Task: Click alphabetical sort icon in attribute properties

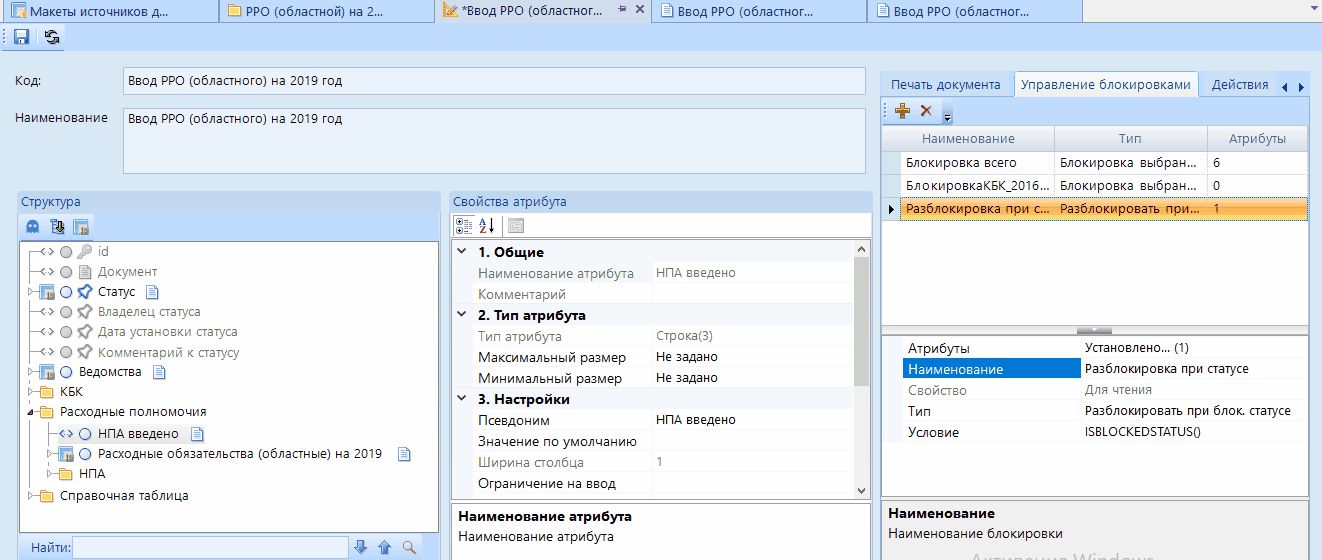Action: coord(487,226)
